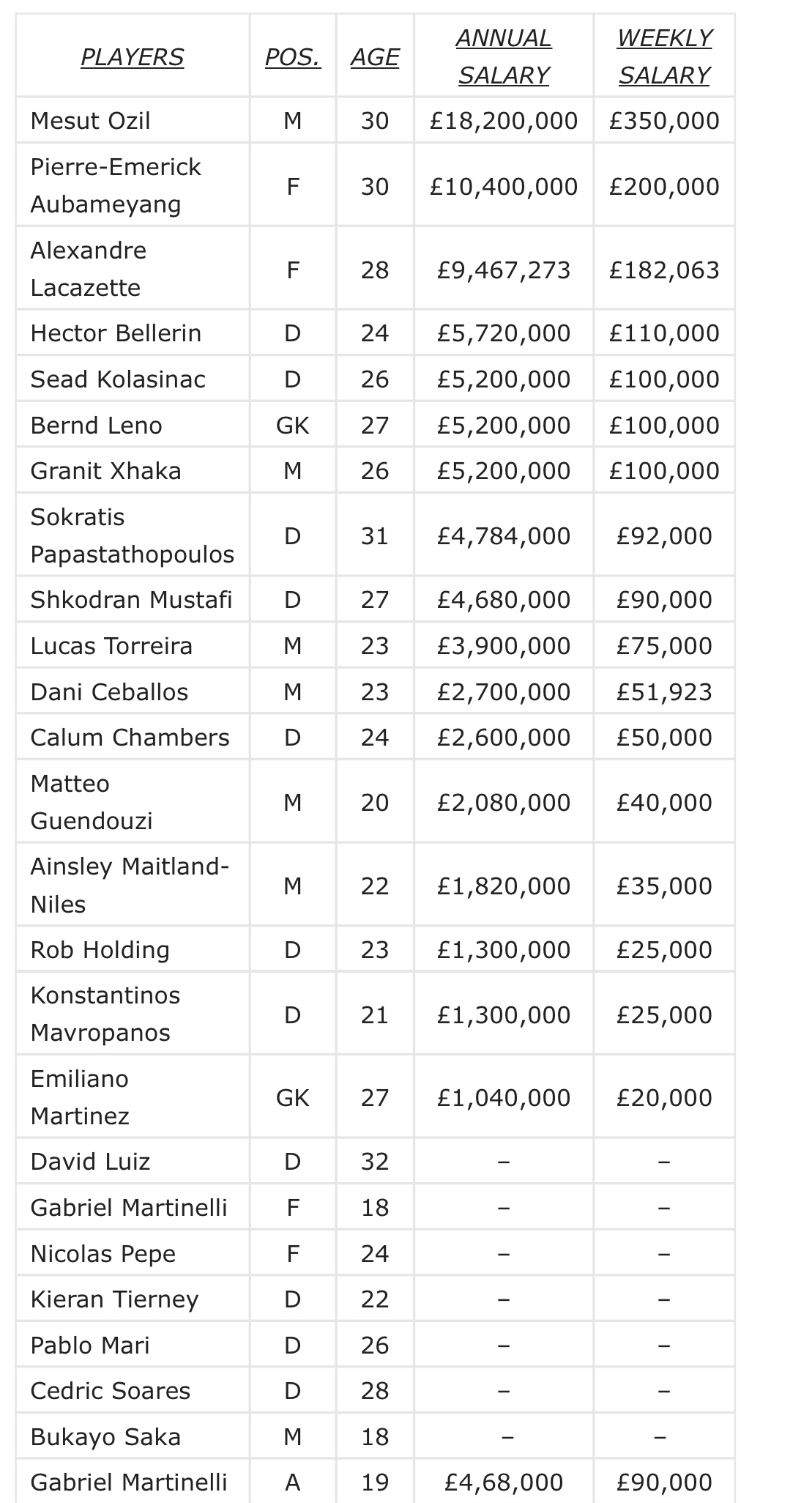This screenshot has width=812, height=1503.
Task: Select the Mesut Ozil player name
Action: (90, 121)
